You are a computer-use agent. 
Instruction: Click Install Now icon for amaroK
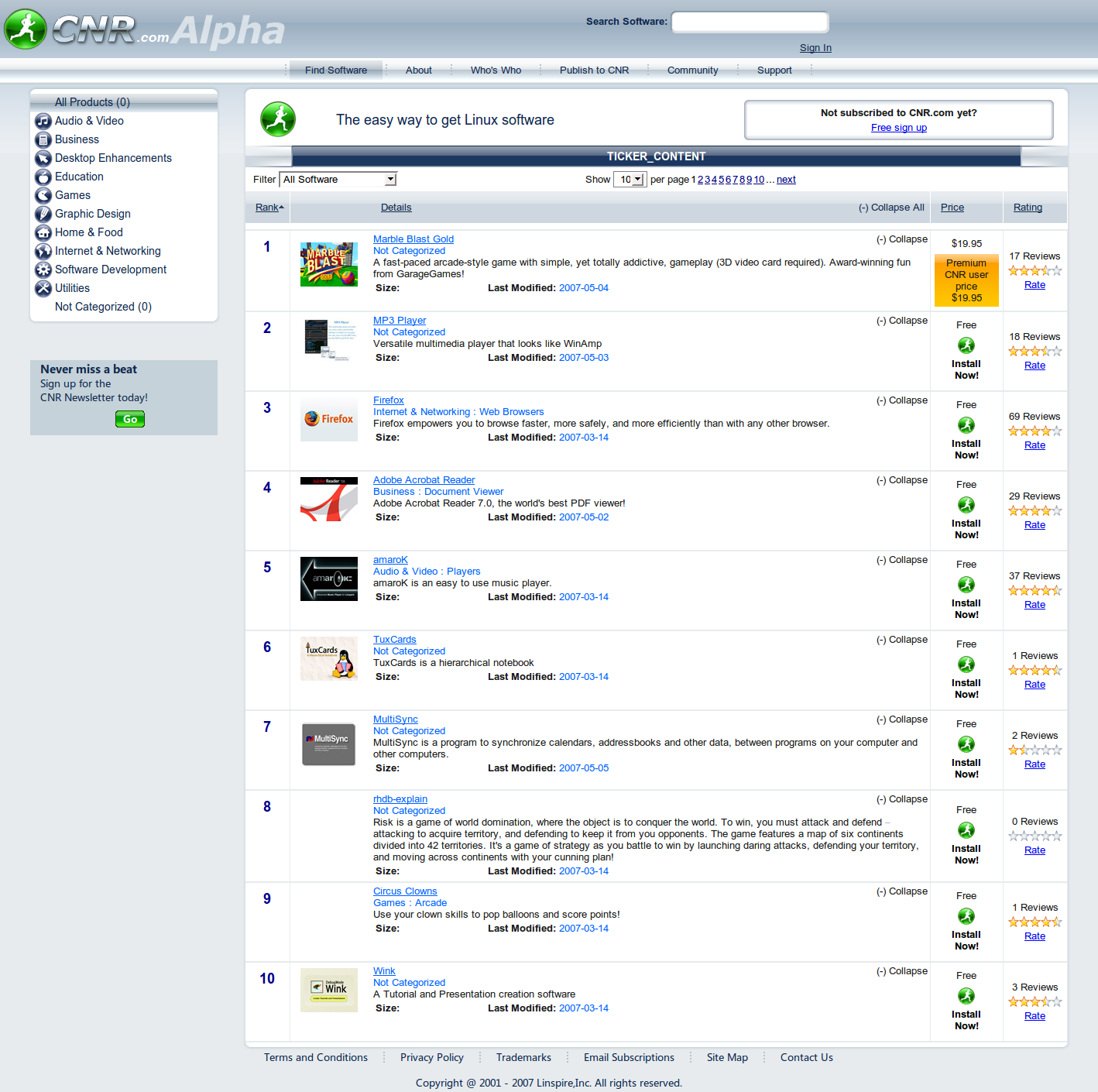click(x=966, y=585)
